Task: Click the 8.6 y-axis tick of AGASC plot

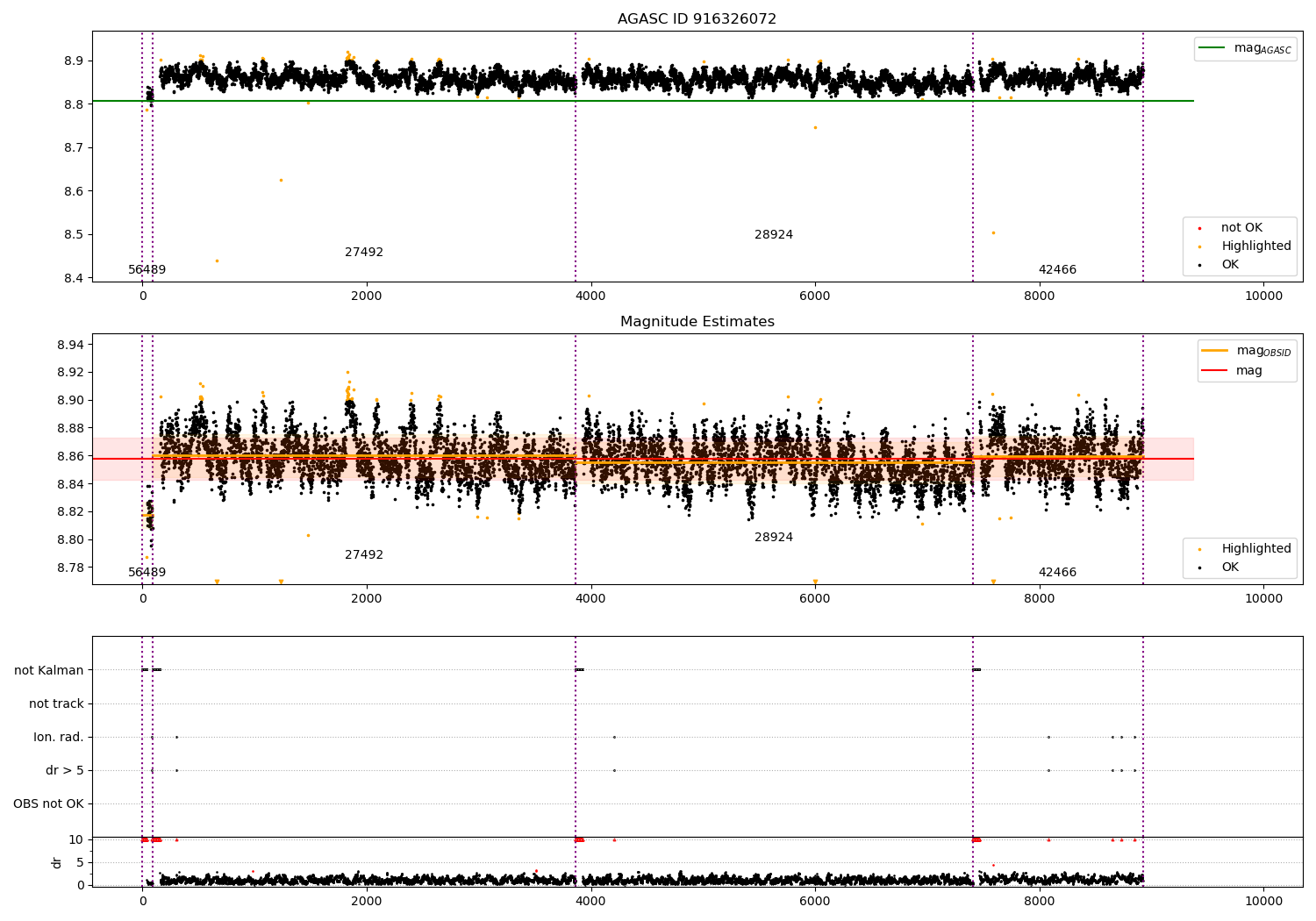Action: tap(74, 191)
